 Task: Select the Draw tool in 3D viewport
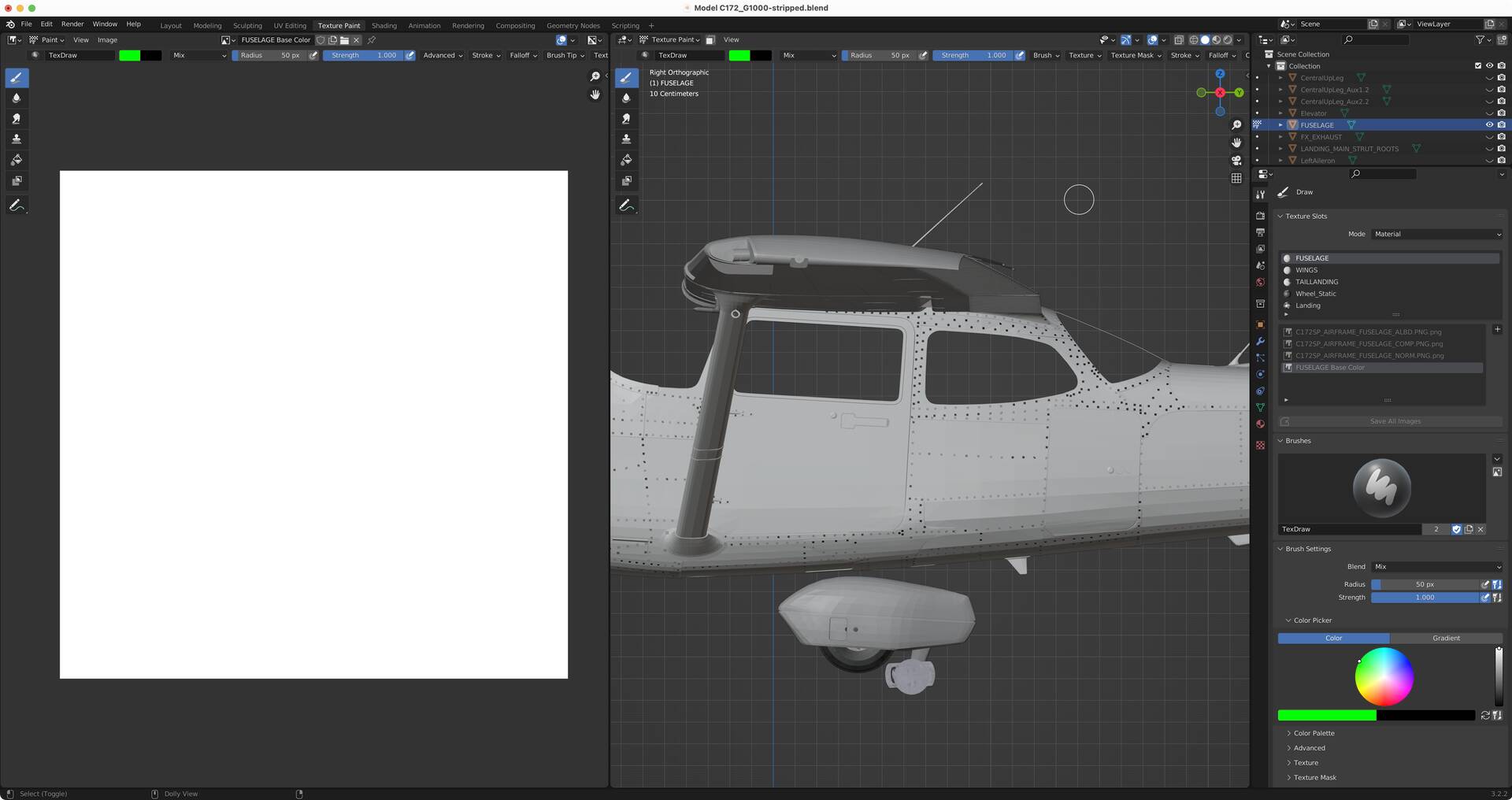click(x=626, y=78)
